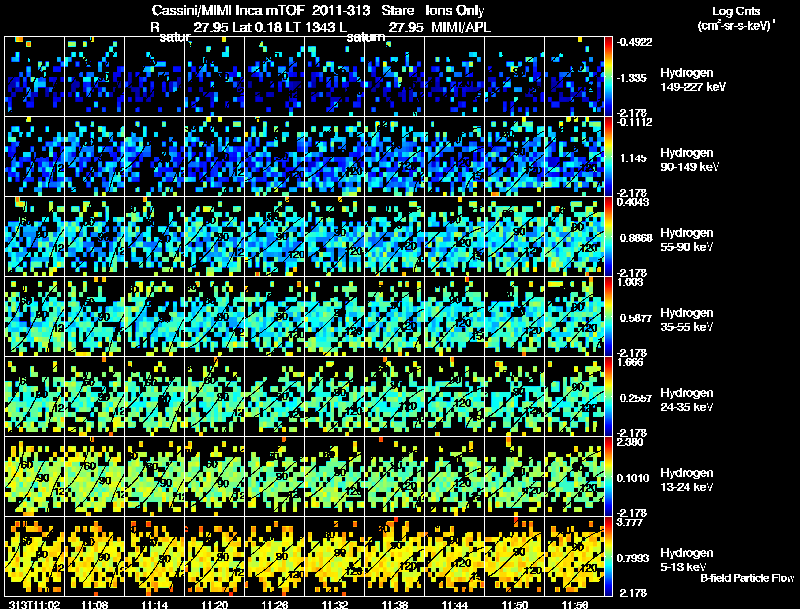800x609 pixels.
Task: Select the 'MIMI/APL' credit text
Action: coord(461,27)
